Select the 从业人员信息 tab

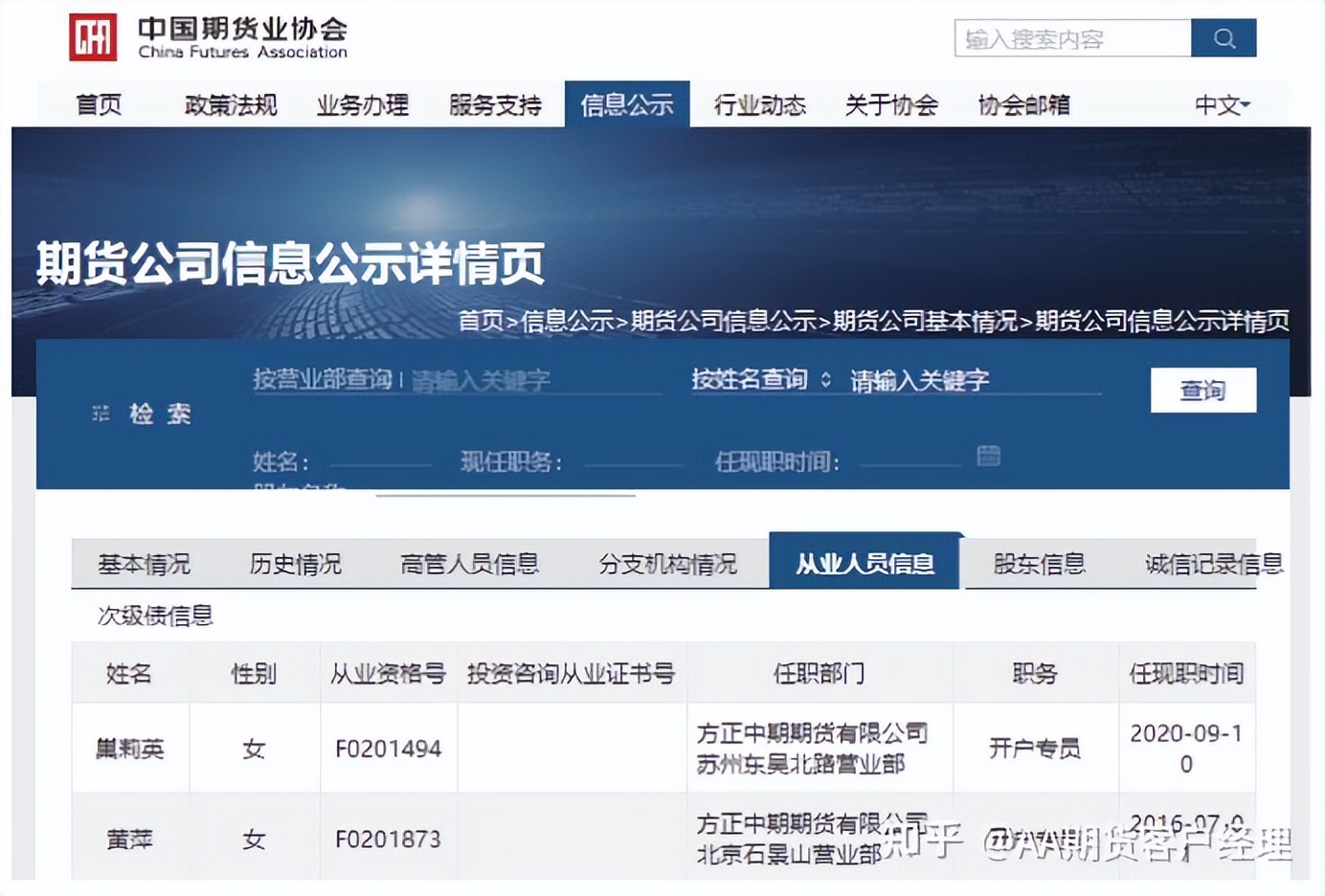[x=865, y=562]
